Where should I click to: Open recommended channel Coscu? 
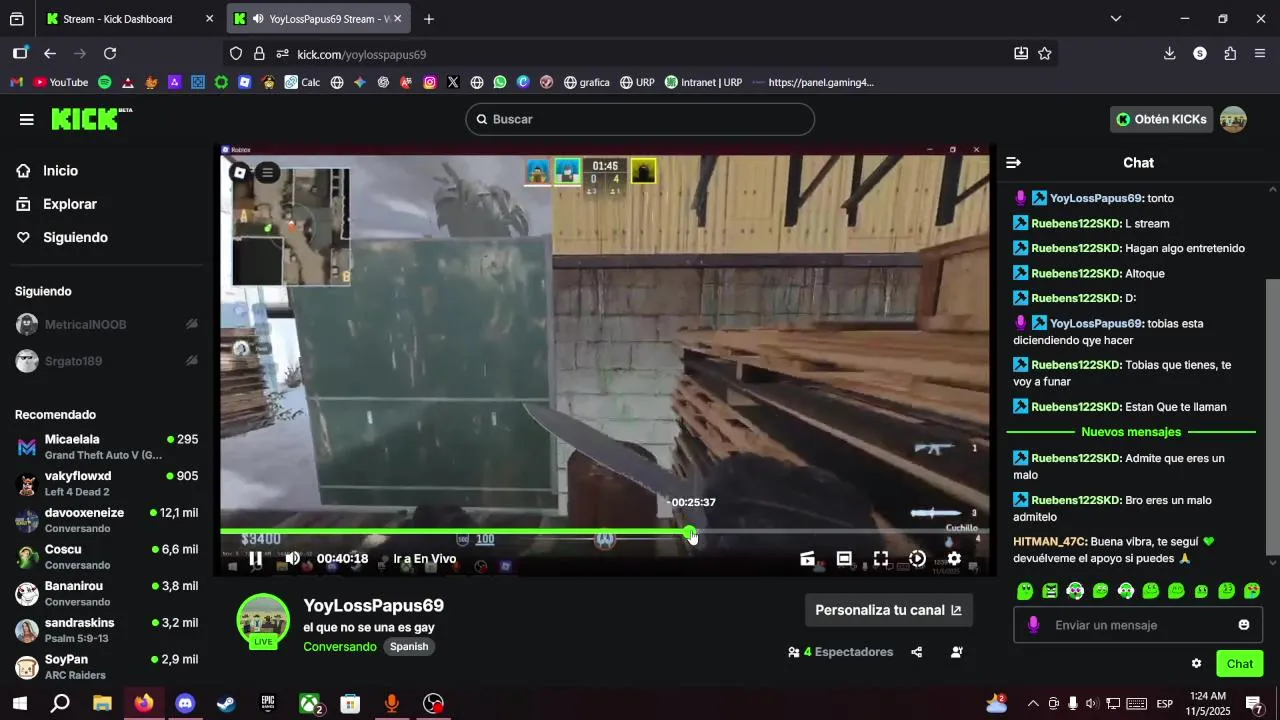[107, 556]
